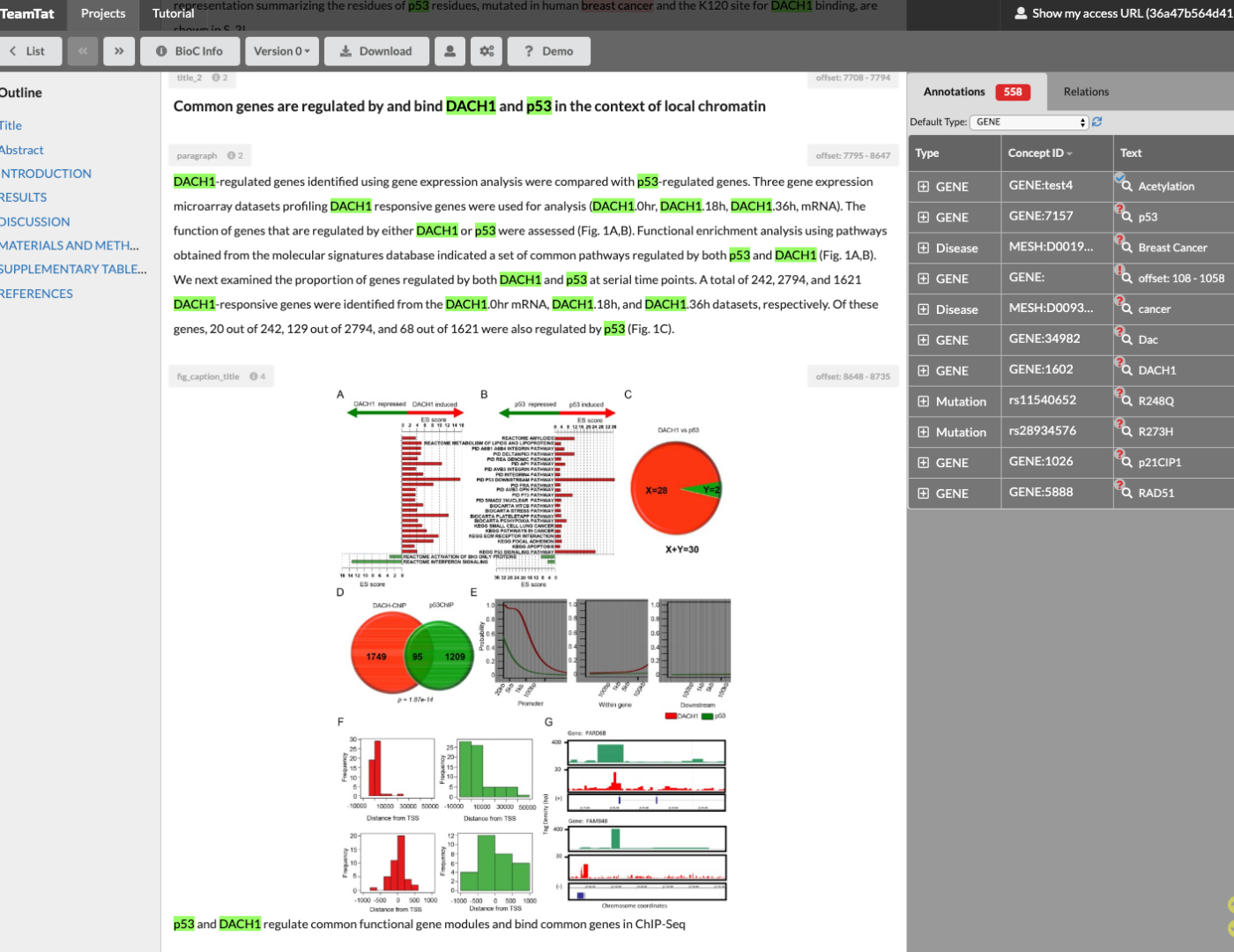Screen dimensions: 1234x952
Task: Click the info badge beside title_2 label
Action: [x=220, y=78]
